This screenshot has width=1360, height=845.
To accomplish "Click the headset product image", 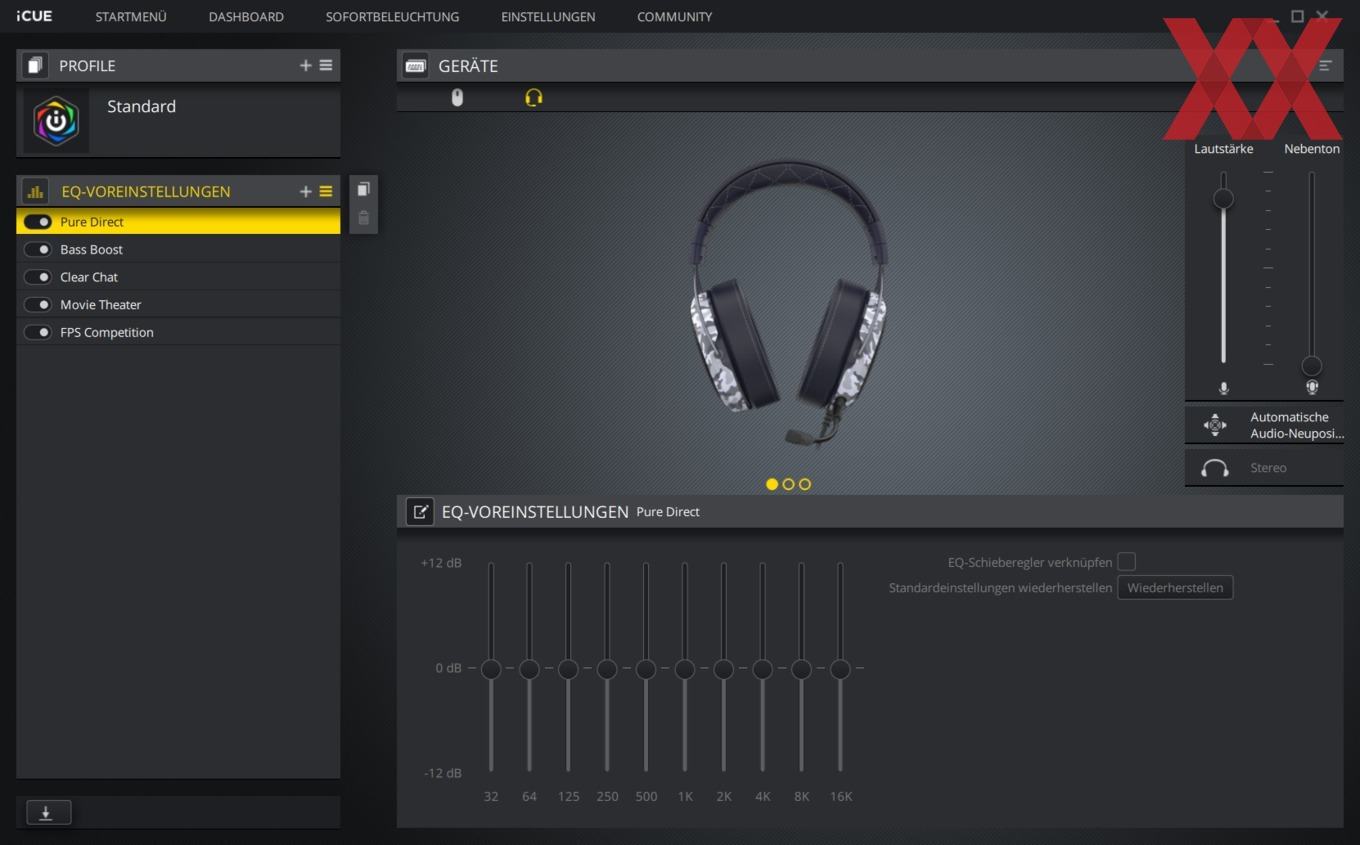I will 788,304.
